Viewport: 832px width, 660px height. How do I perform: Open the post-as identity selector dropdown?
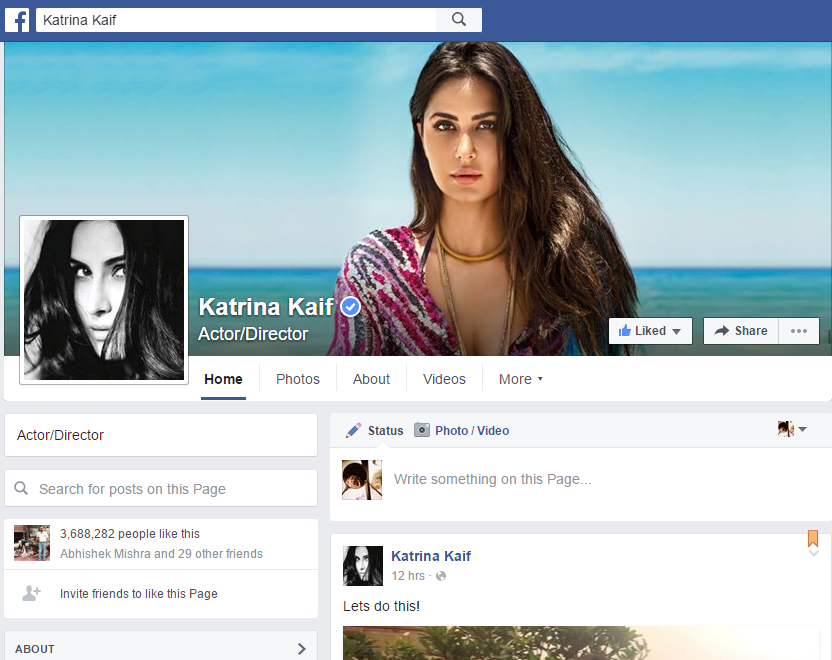[792, 429]
